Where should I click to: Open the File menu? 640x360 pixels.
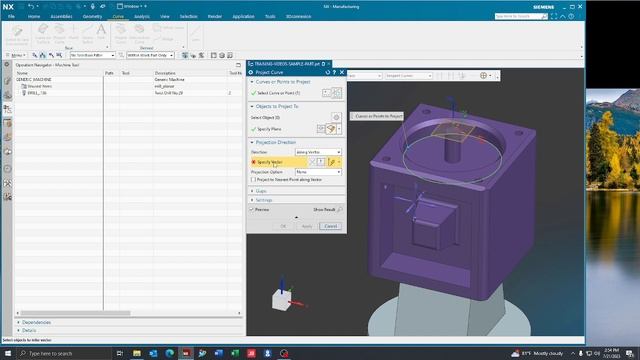pos(11,17)
